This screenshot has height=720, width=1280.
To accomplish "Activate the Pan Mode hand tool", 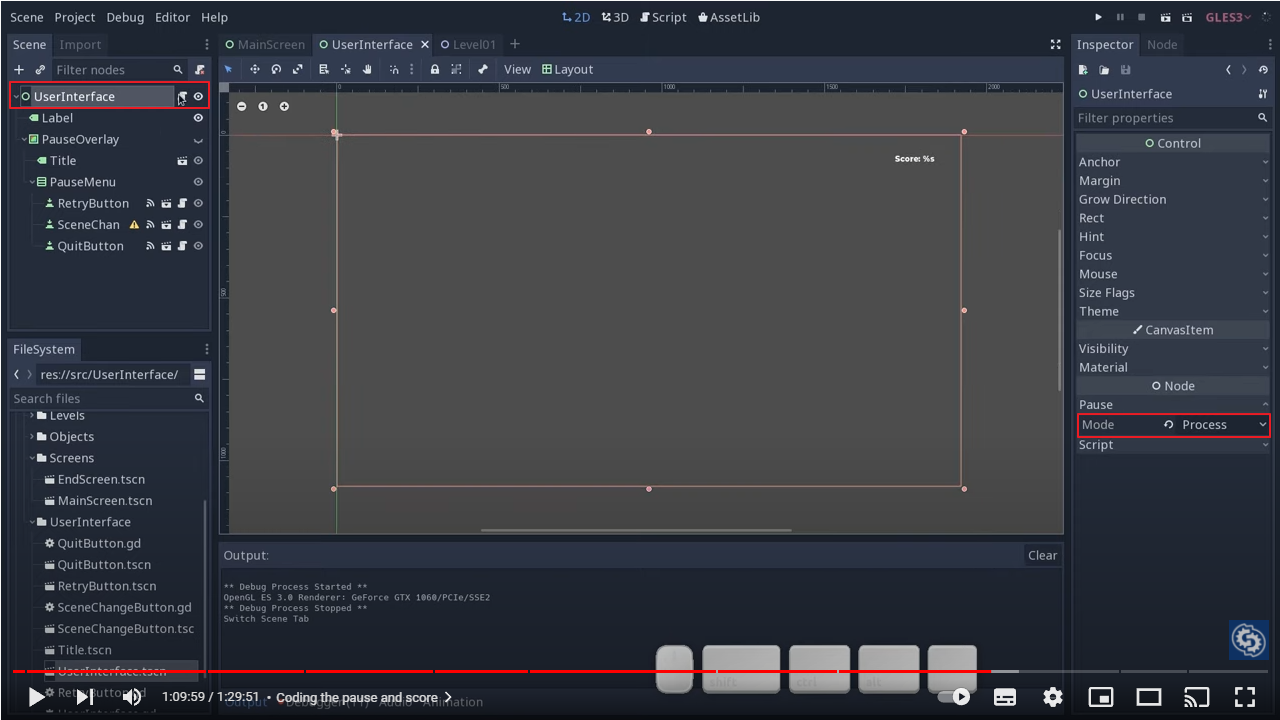I will (x=368, y=69).
